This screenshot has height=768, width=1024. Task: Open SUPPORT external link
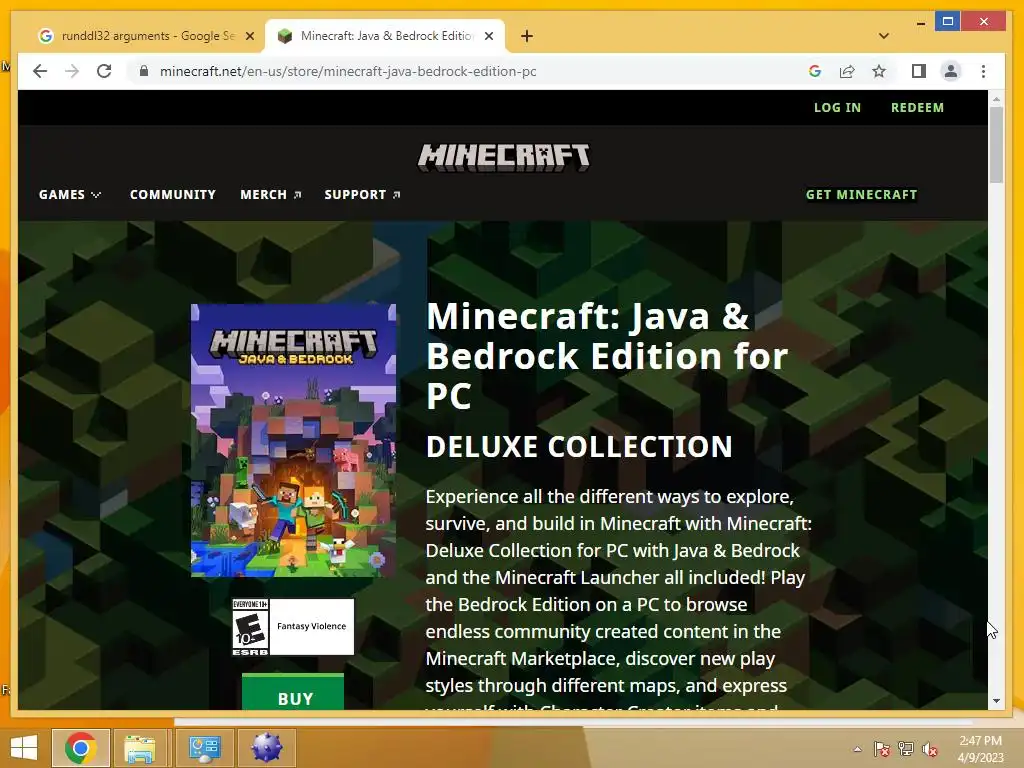(362, 195)
